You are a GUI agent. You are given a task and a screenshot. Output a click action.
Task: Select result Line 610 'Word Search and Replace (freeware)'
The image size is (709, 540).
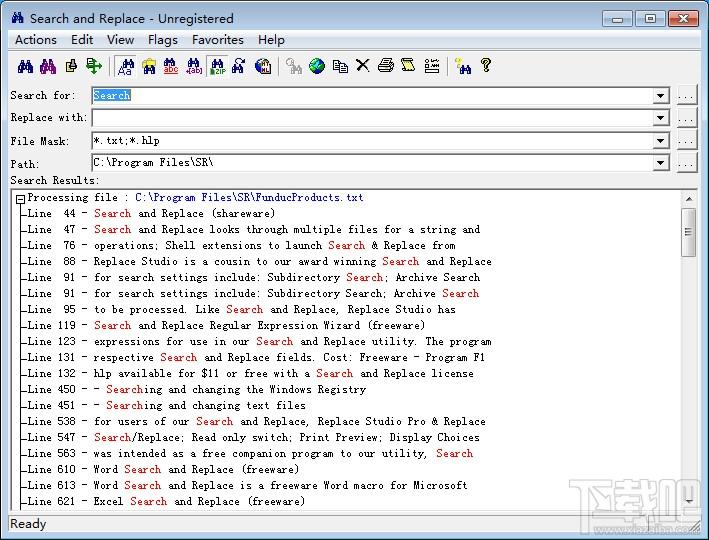pos(163,469)
